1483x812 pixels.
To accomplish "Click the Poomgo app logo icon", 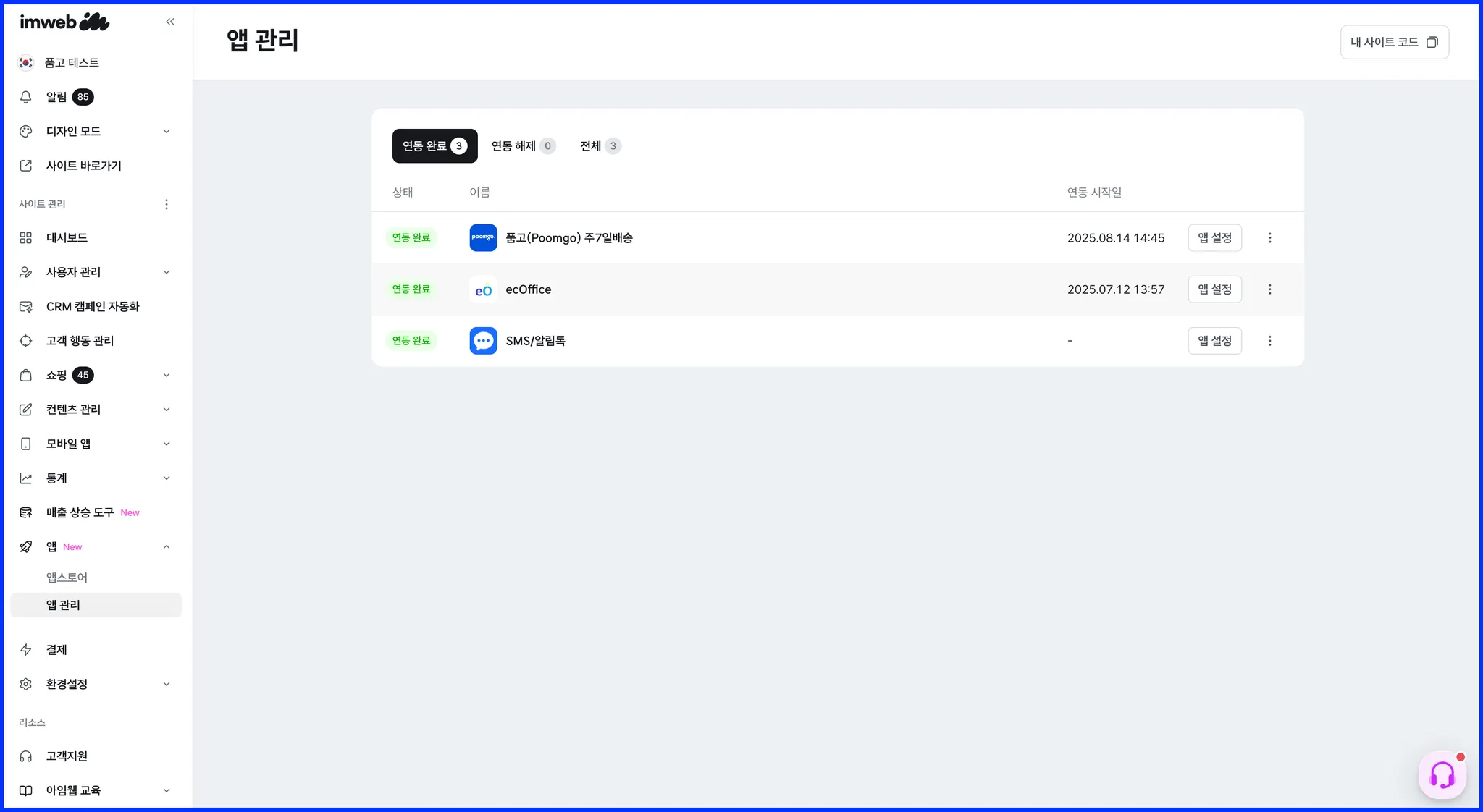I will click(483, 237).
